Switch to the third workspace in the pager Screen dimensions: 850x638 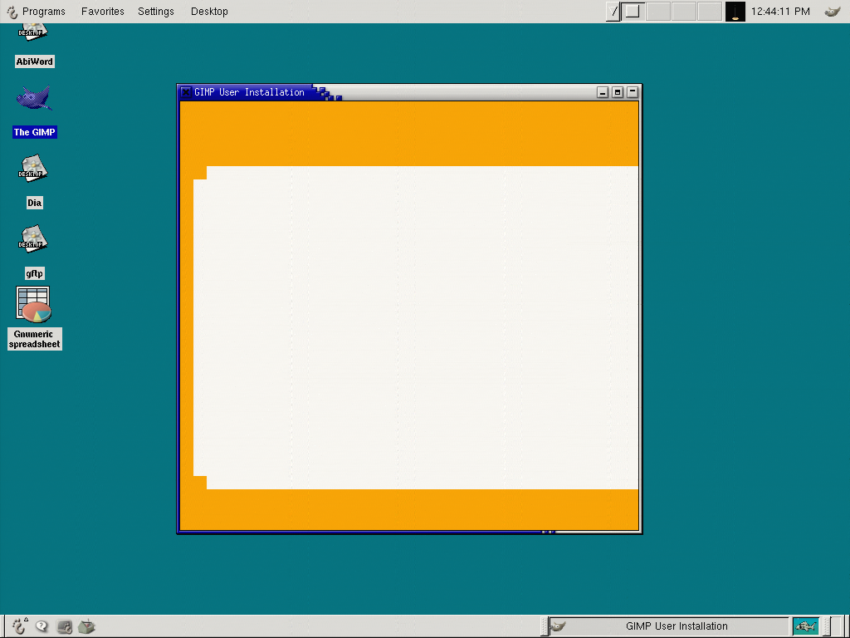[x=684, y=11]
